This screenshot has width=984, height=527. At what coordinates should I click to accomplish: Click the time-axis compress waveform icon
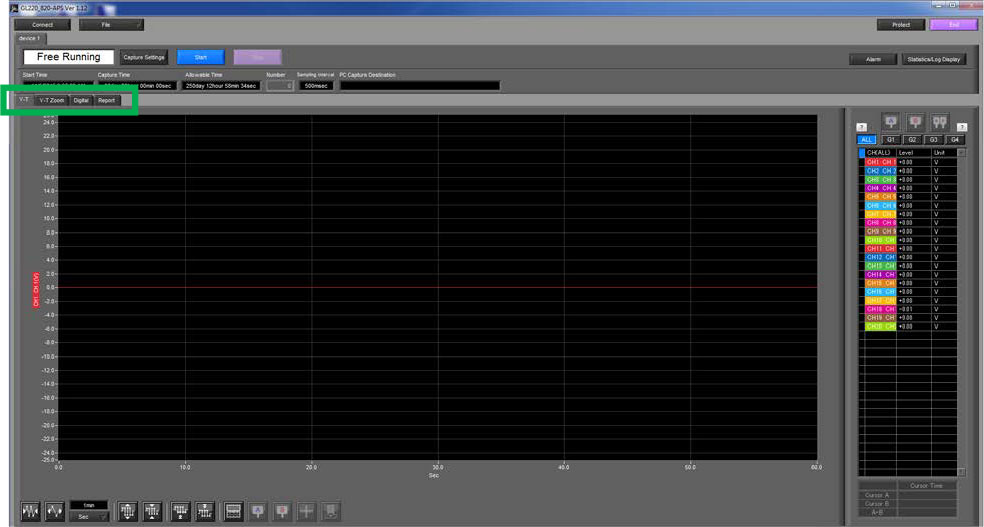pos(30,511)
